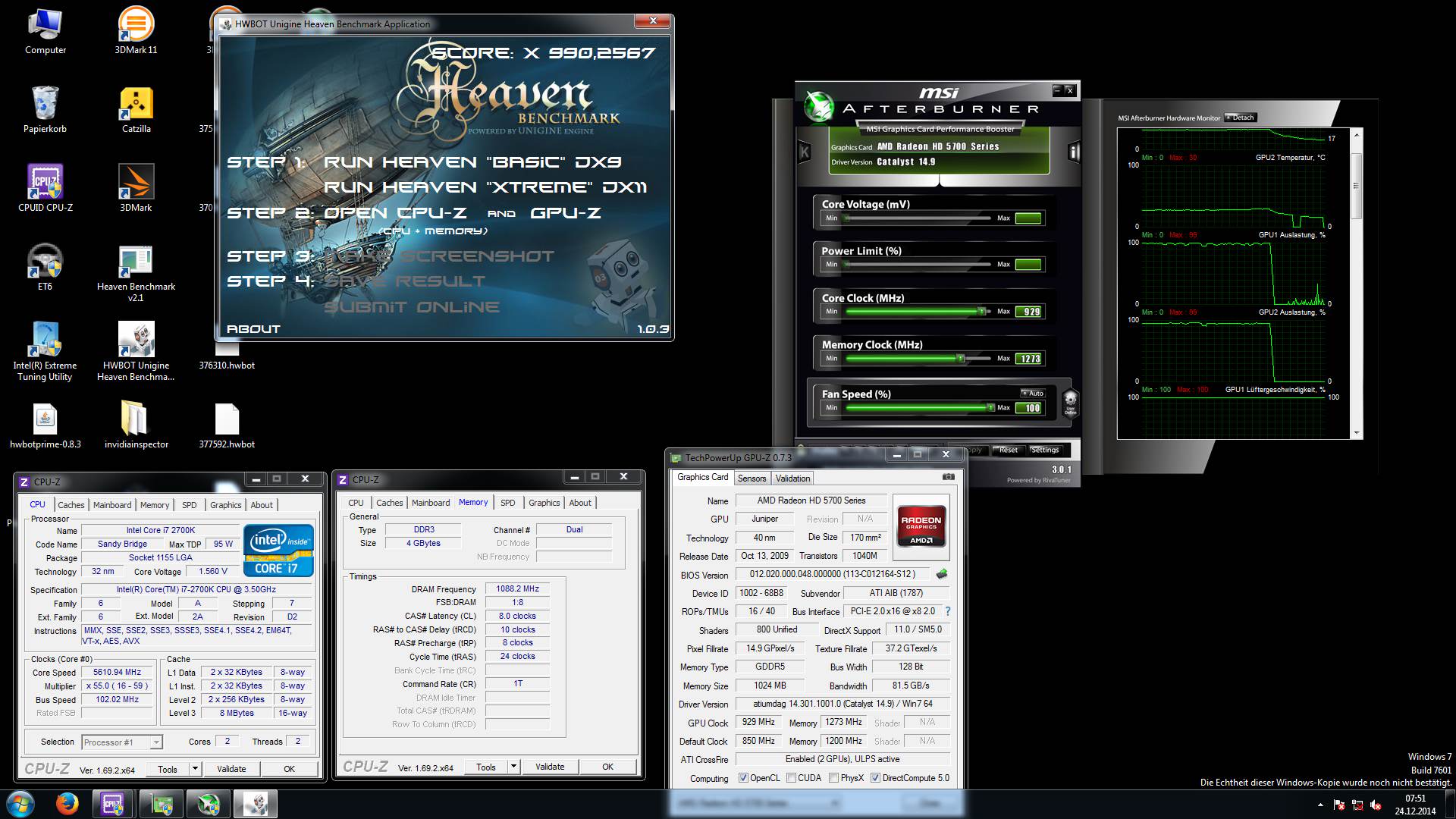Toggle the PhysX checkbox in GPU-Z
Screen dimensions: 1456x819
[x=834, y=778]
